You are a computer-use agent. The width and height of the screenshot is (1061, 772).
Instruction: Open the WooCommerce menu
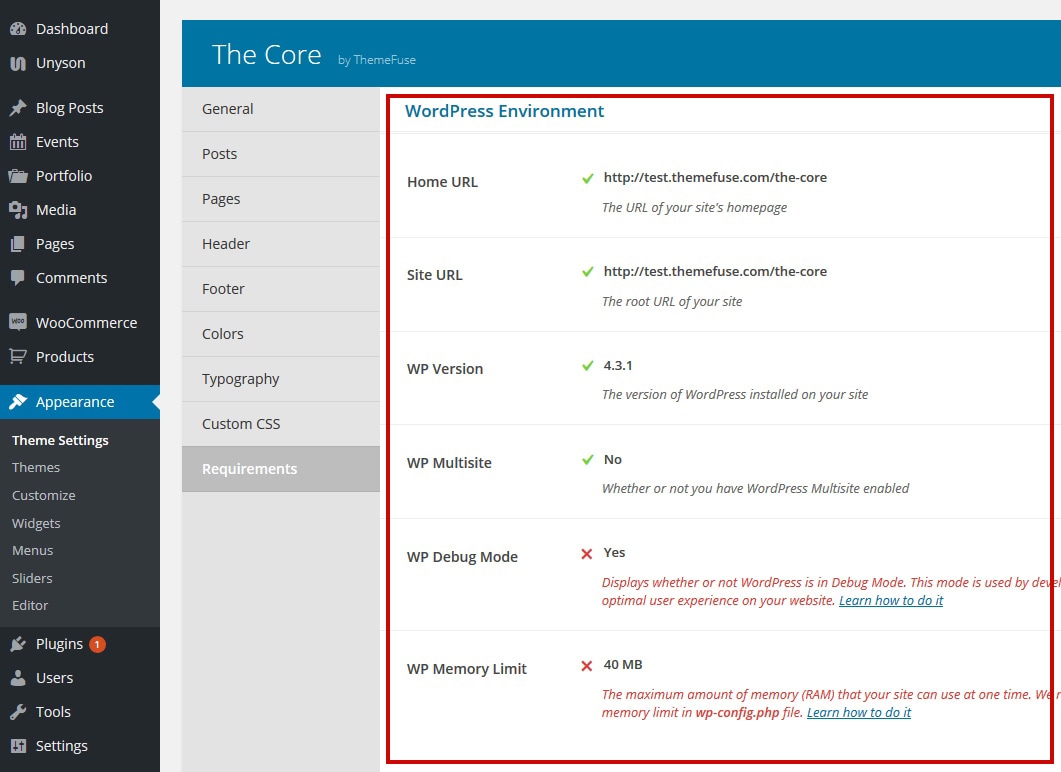[x=80, y=323]
